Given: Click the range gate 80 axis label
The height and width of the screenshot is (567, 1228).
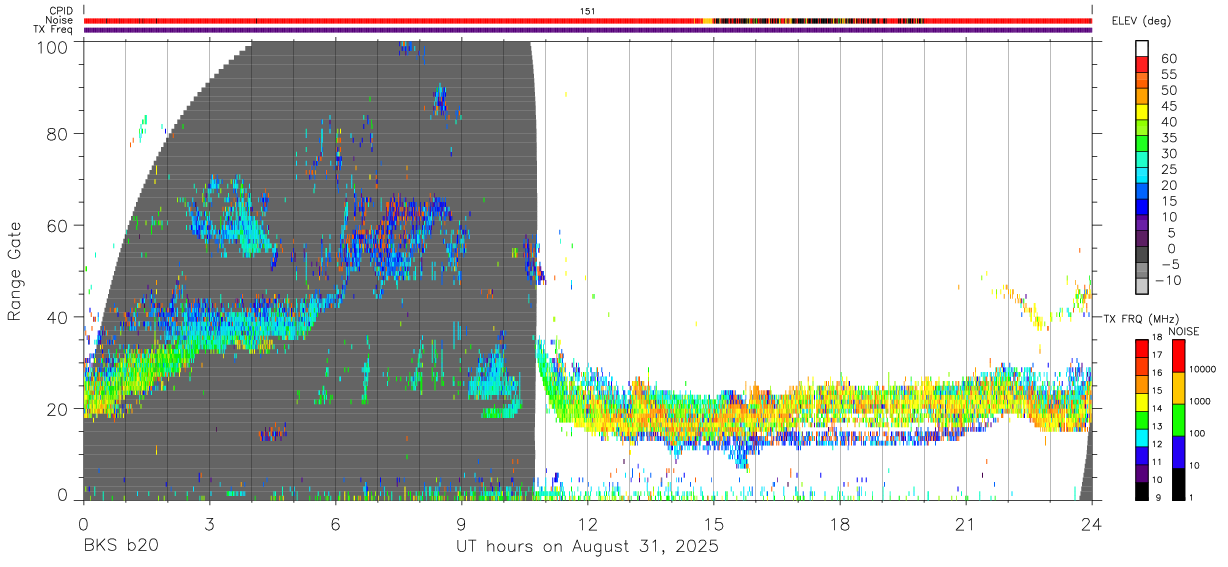Looking at the screenshot, I should pyautogui.click(x=58, y=134).
